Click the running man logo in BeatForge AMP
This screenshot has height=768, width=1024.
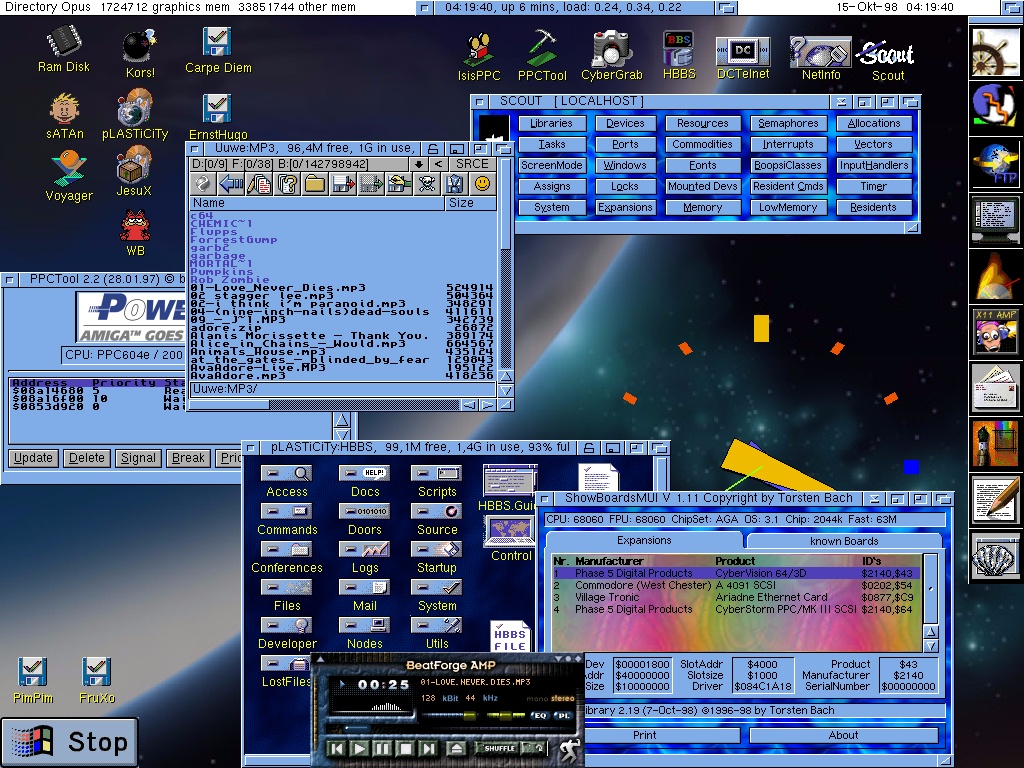pos(569,750)
